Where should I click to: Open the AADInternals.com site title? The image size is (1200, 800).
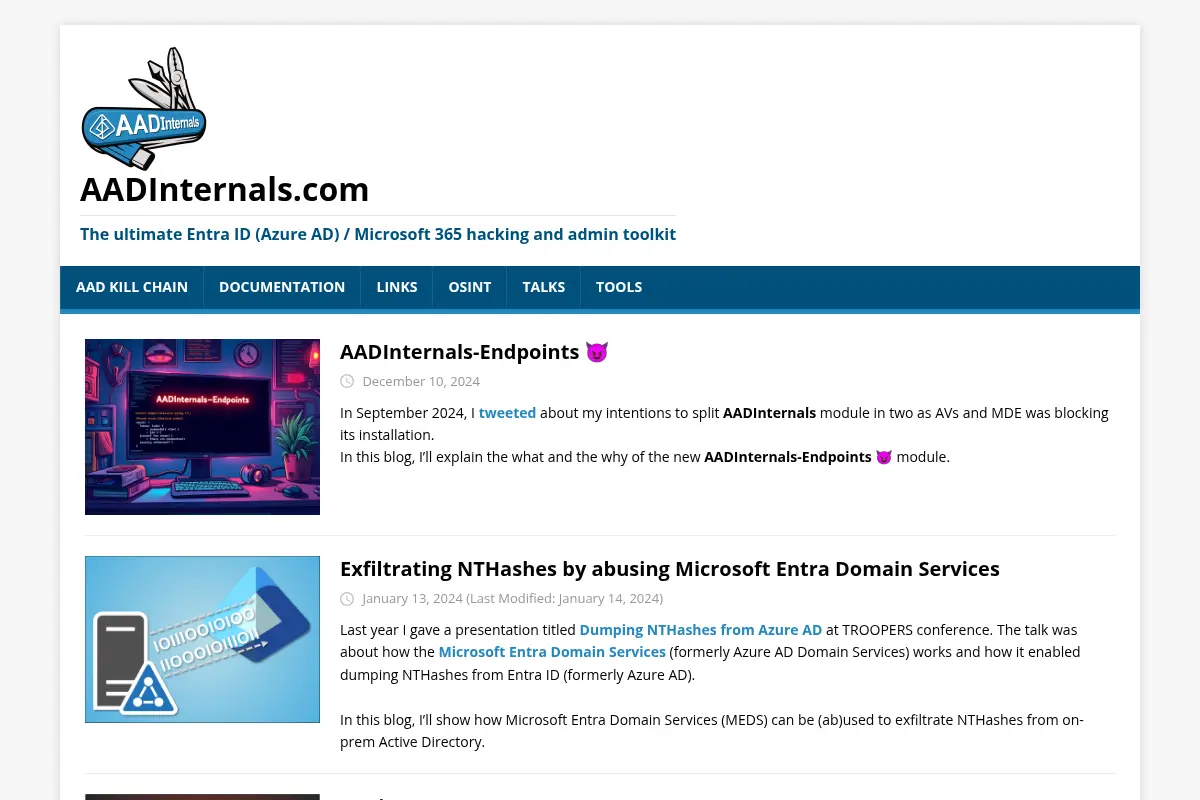tap(225, 189)
